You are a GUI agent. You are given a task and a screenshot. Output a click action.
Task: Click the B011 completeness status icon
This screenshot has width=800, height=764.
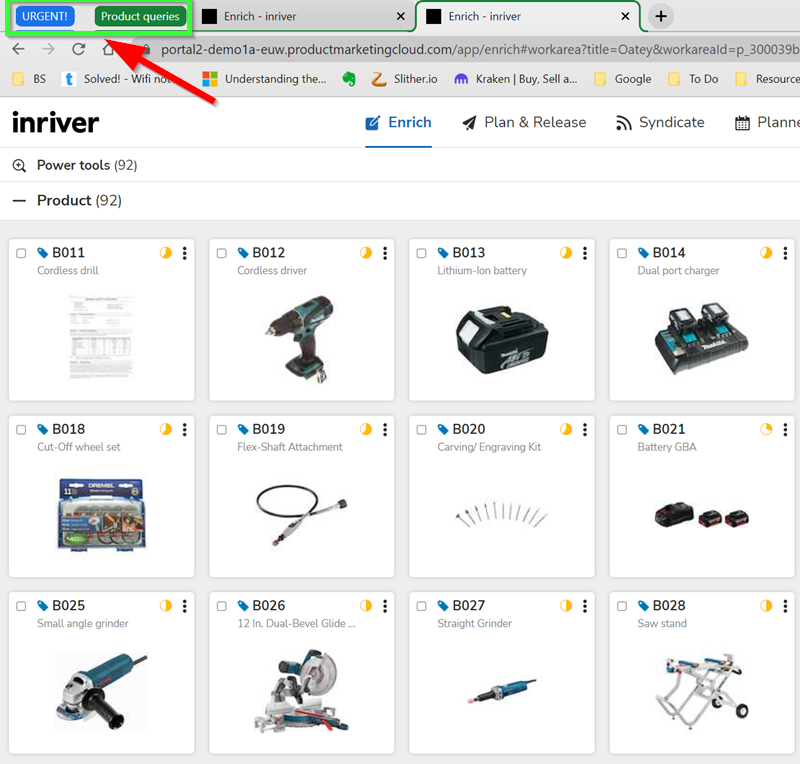[165, 253]
